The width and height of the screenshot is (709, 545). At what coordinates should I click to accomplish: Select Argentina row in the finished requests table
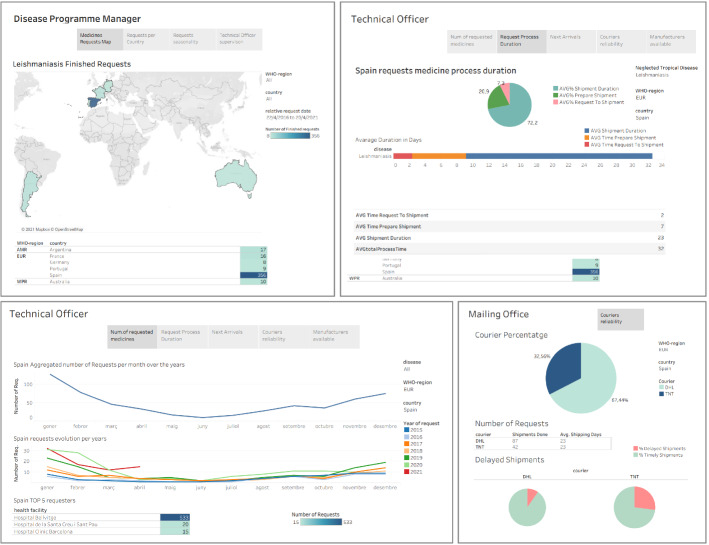click(141, 250)
